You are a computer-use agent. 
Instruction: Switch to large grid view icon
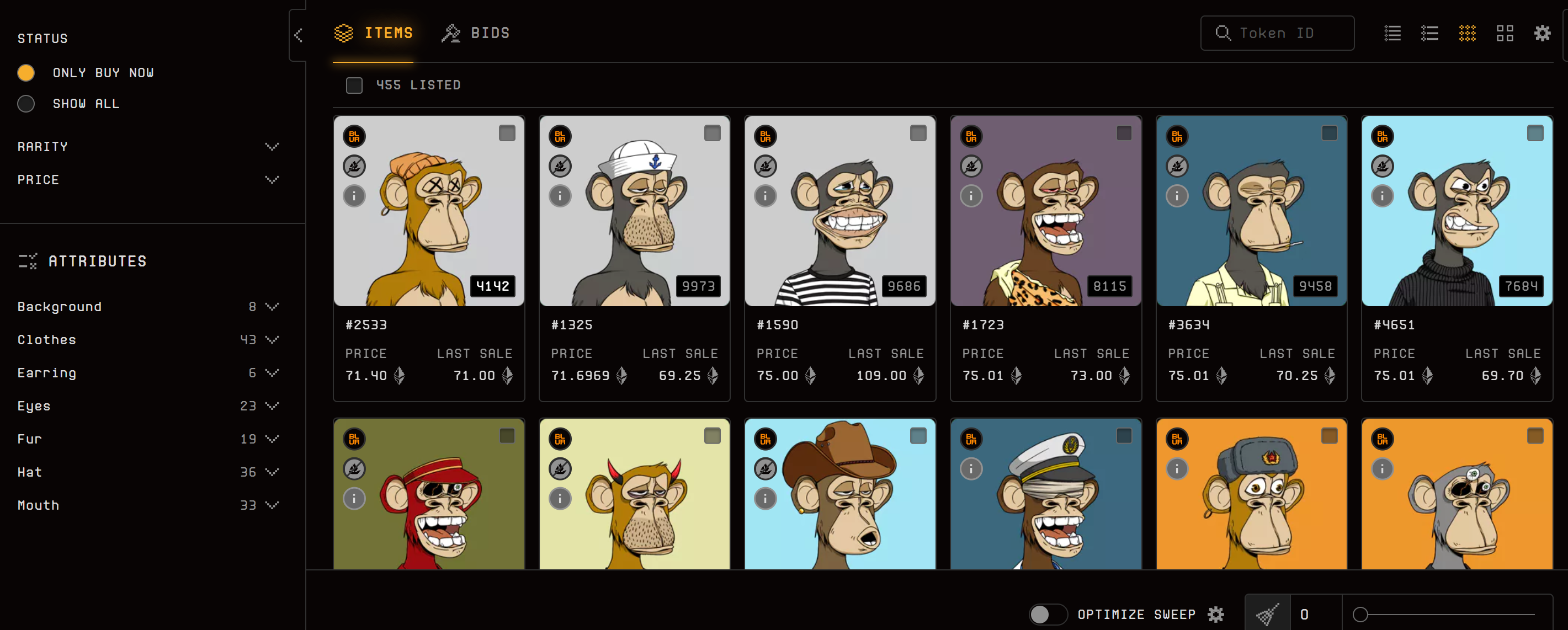[x=1505, y=33]
